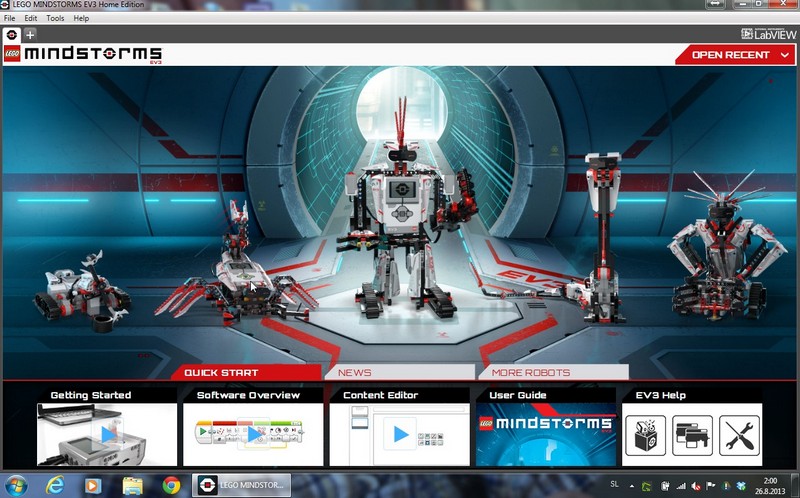
Task: Open the Windows Start menu
Action: click(x=16, y=485)
